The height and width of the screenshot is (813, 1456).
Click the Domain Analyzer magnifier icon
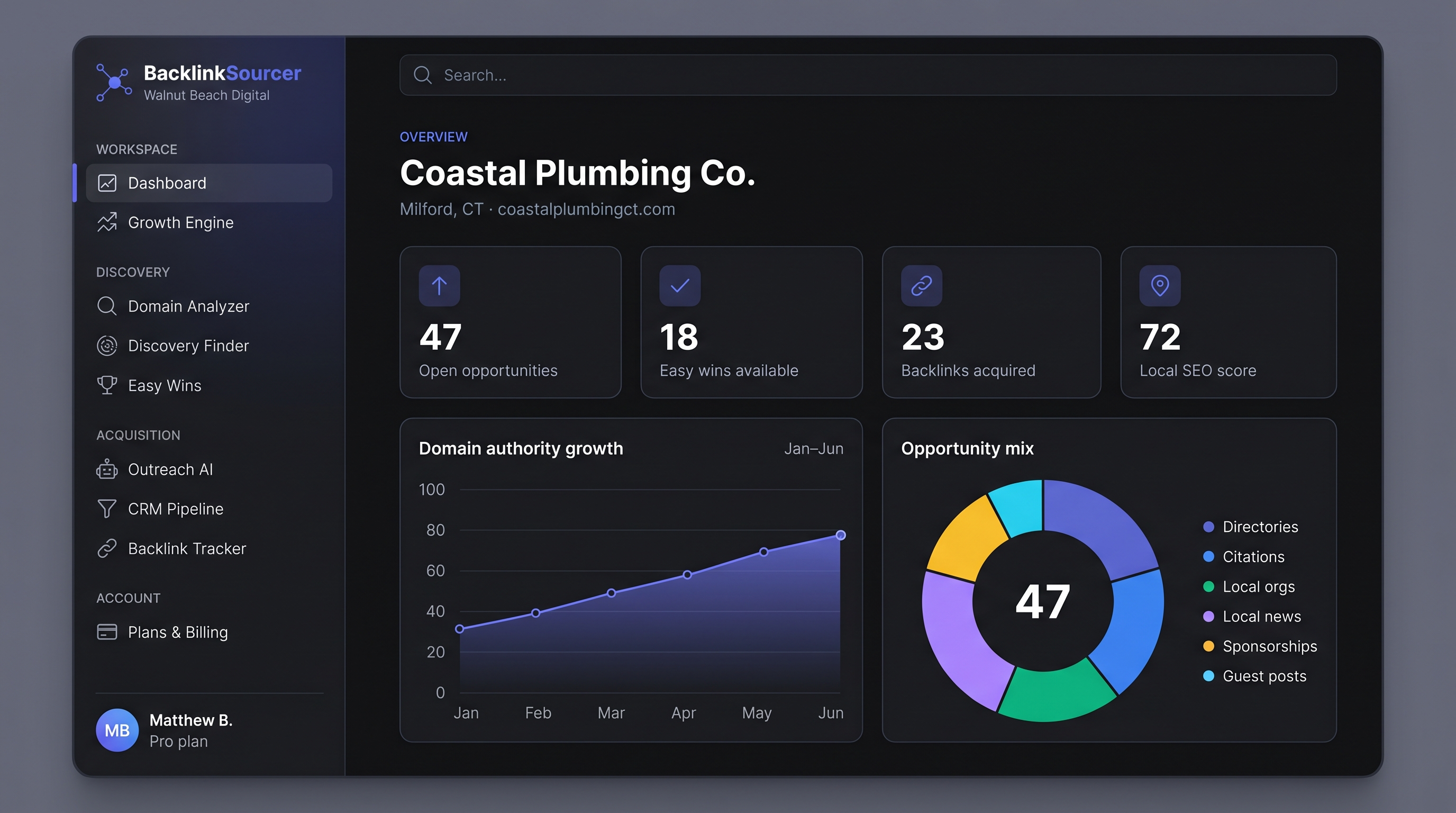pos(107,306)
